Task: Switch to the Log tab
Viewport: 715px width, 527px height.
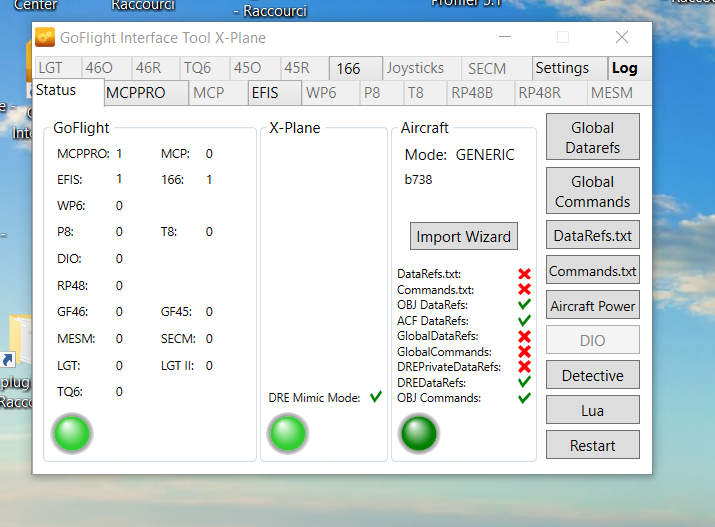Action: [x=630, y=68]
